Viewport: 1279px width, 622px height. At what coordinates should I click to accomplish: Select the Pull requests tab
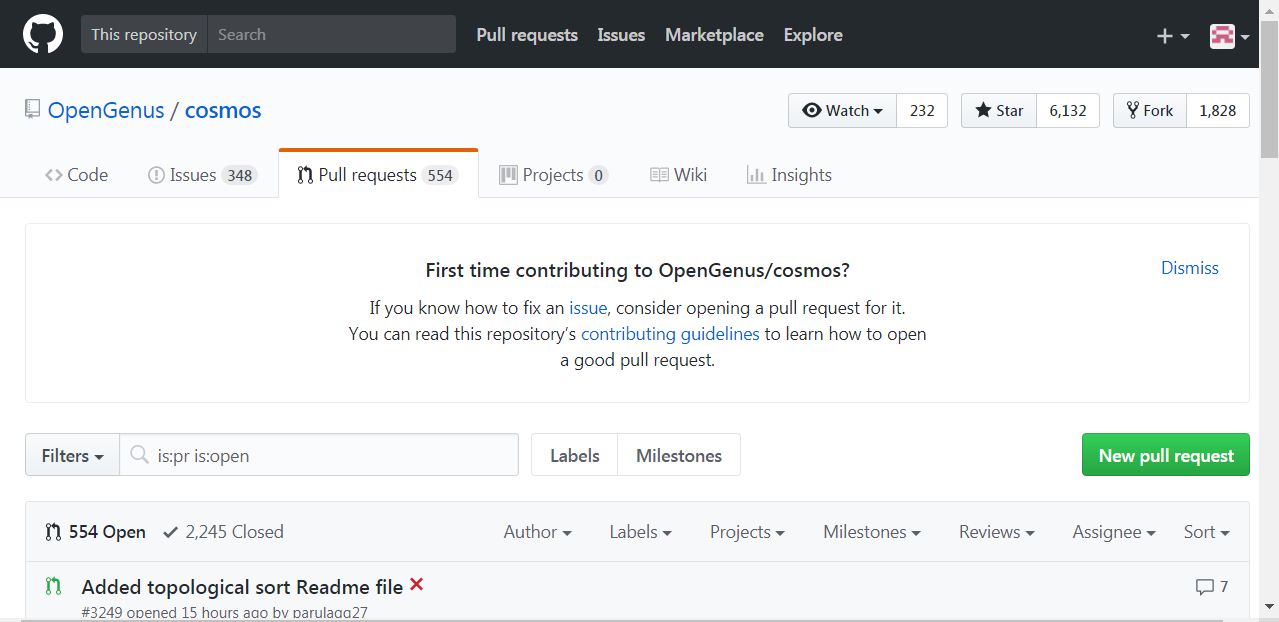pyautogui.click(x=378, y=174)
